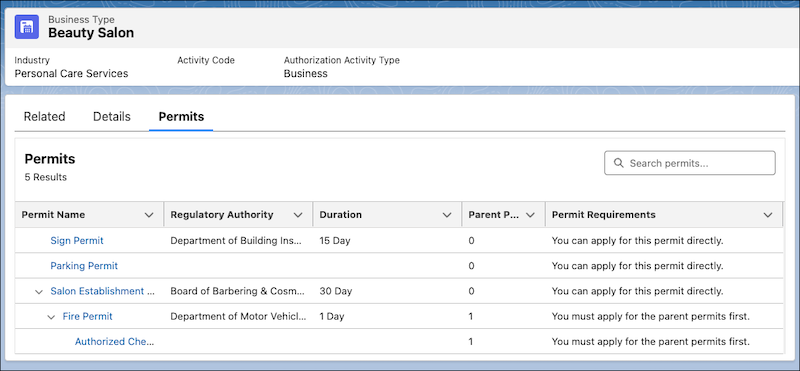This screenshot has width=800, height=371.
Task: Click the Personal Care Services industry value
Action: tap(71, 73)
